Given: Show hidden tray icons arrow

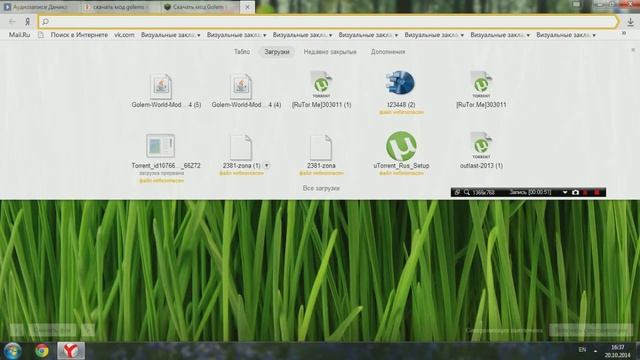Looking at the screenshot, I should (596, 351).
